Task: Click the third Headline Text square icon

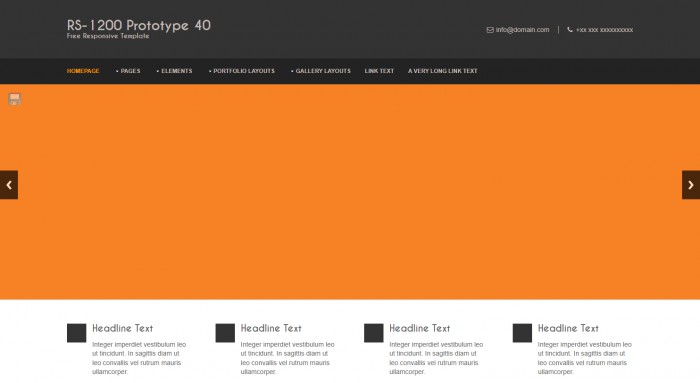Action: tap(374, 333)
